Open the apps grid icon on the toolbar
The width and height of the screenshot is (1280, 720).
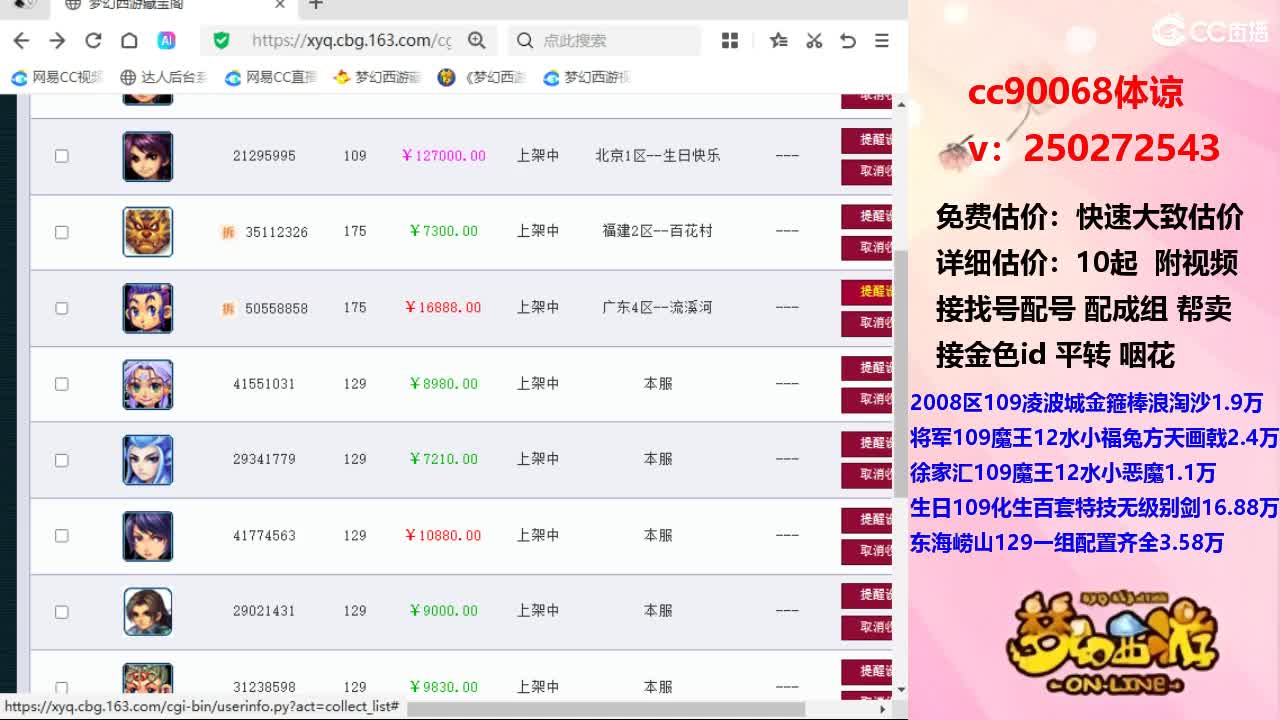pos(731,40)
